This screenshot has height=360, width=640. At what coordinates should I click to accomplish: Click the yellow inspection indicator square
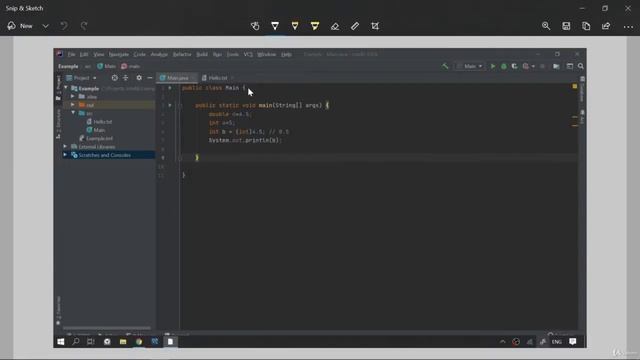(x=575, y=87)
